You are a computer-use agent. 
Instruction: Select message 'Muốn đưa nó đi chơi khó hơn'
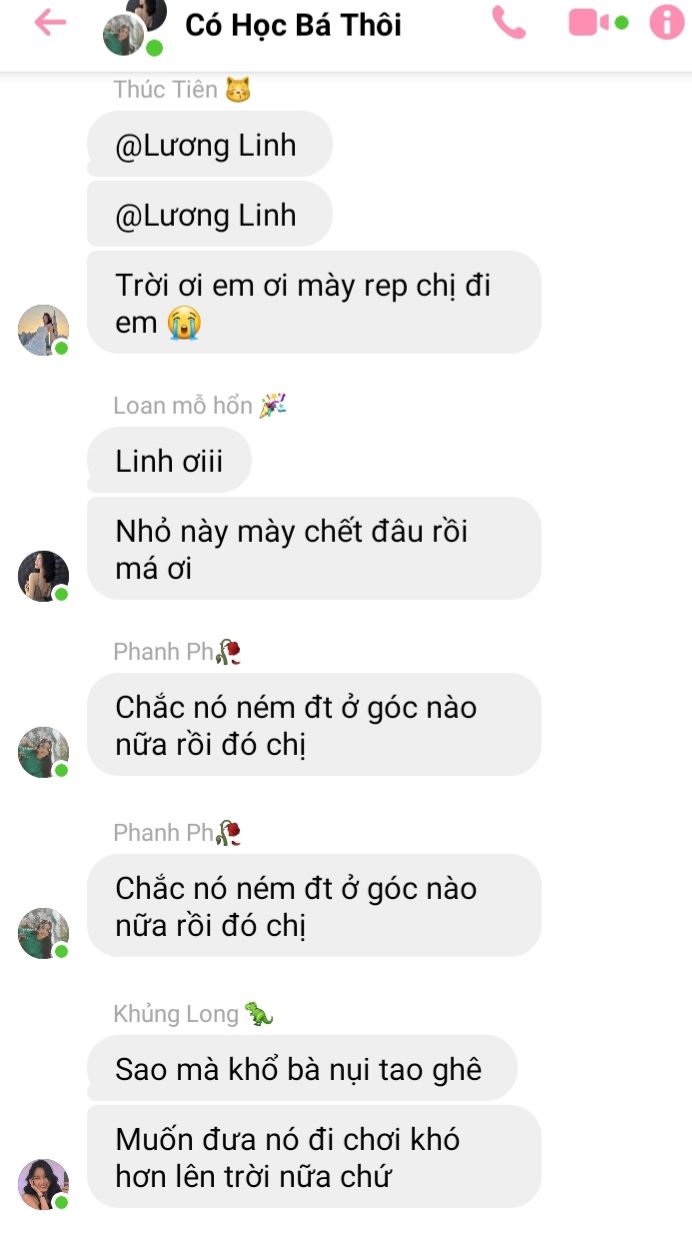pos(314,1157)
